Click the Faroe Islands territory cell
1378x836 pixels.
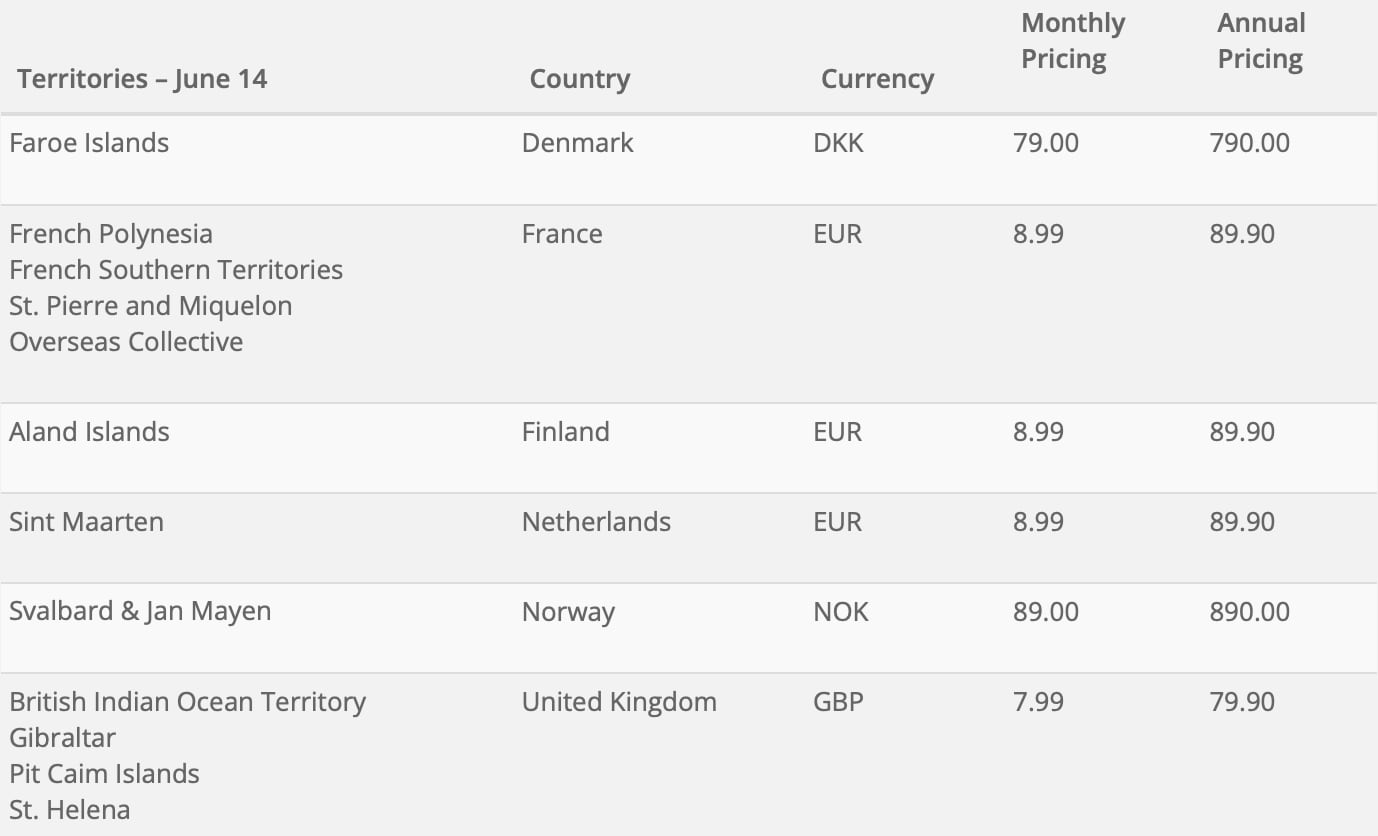tap(89, 143)
